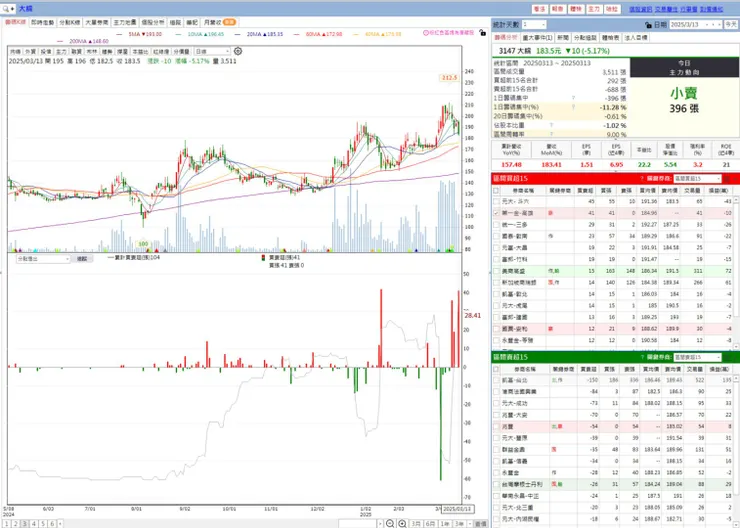Click the zoom in magnifier icon
This screenshot has width=740, height=528.
click(x=402, y=523)
